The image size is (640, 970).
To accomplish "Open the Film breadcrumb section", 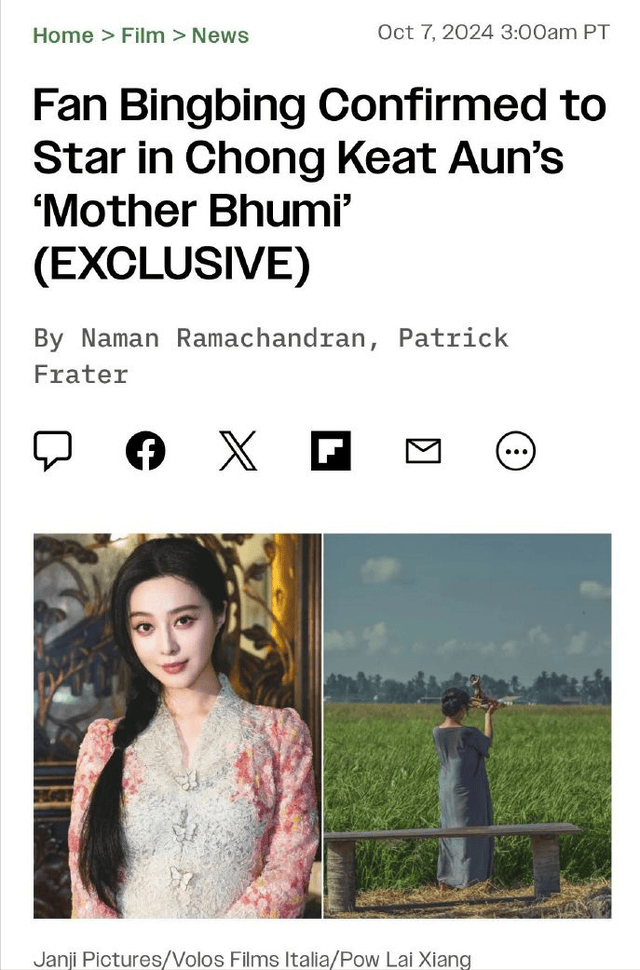I will tap(143, 35).
